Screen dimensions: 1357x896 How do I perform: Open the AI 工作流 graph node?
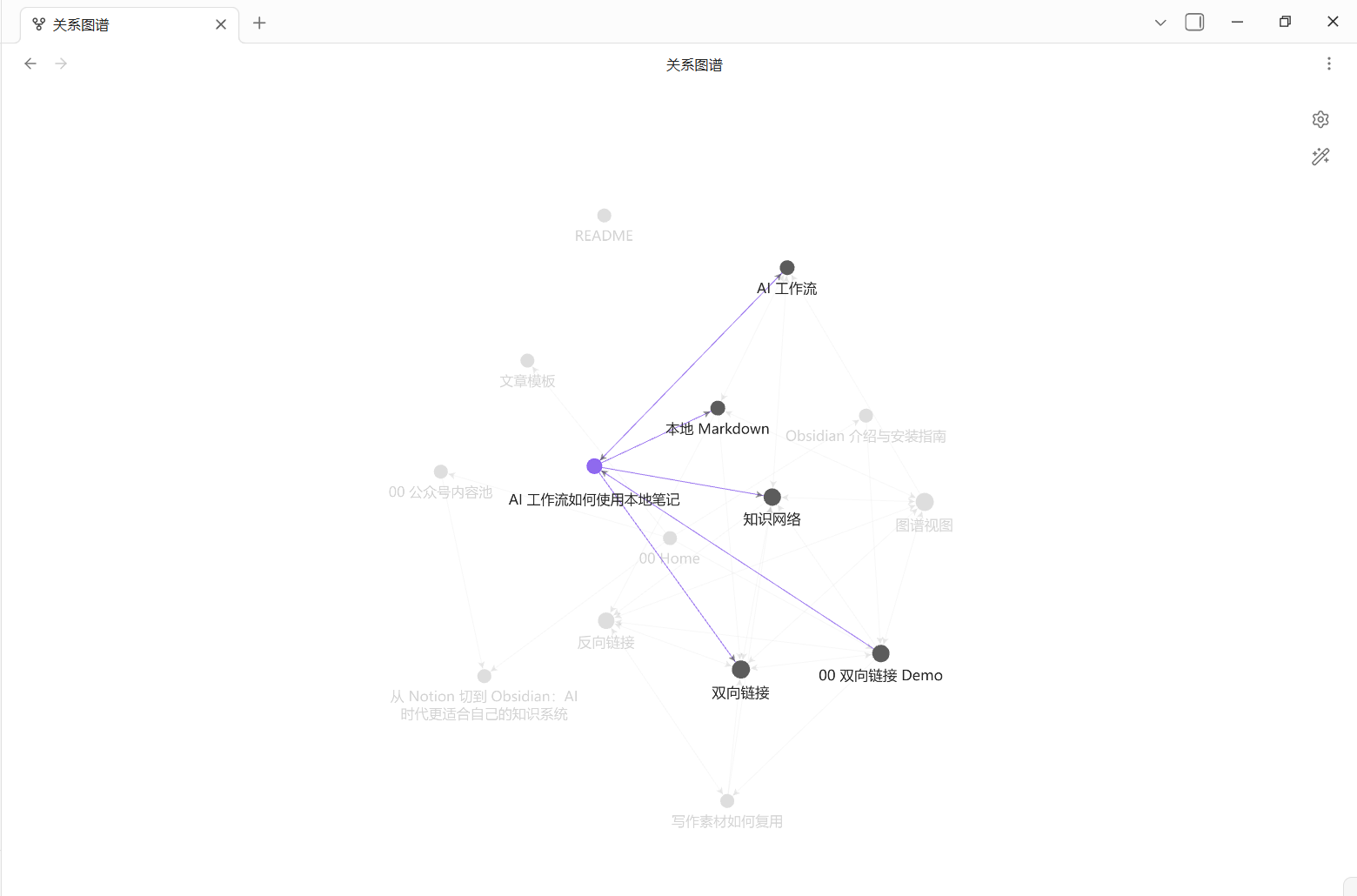click(x=787, y=268)
